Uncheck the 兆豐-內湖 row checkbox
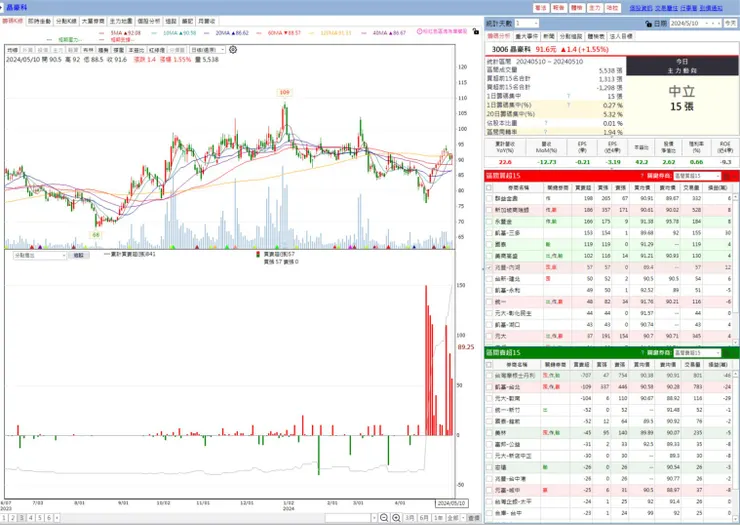 tap(489, 267)
